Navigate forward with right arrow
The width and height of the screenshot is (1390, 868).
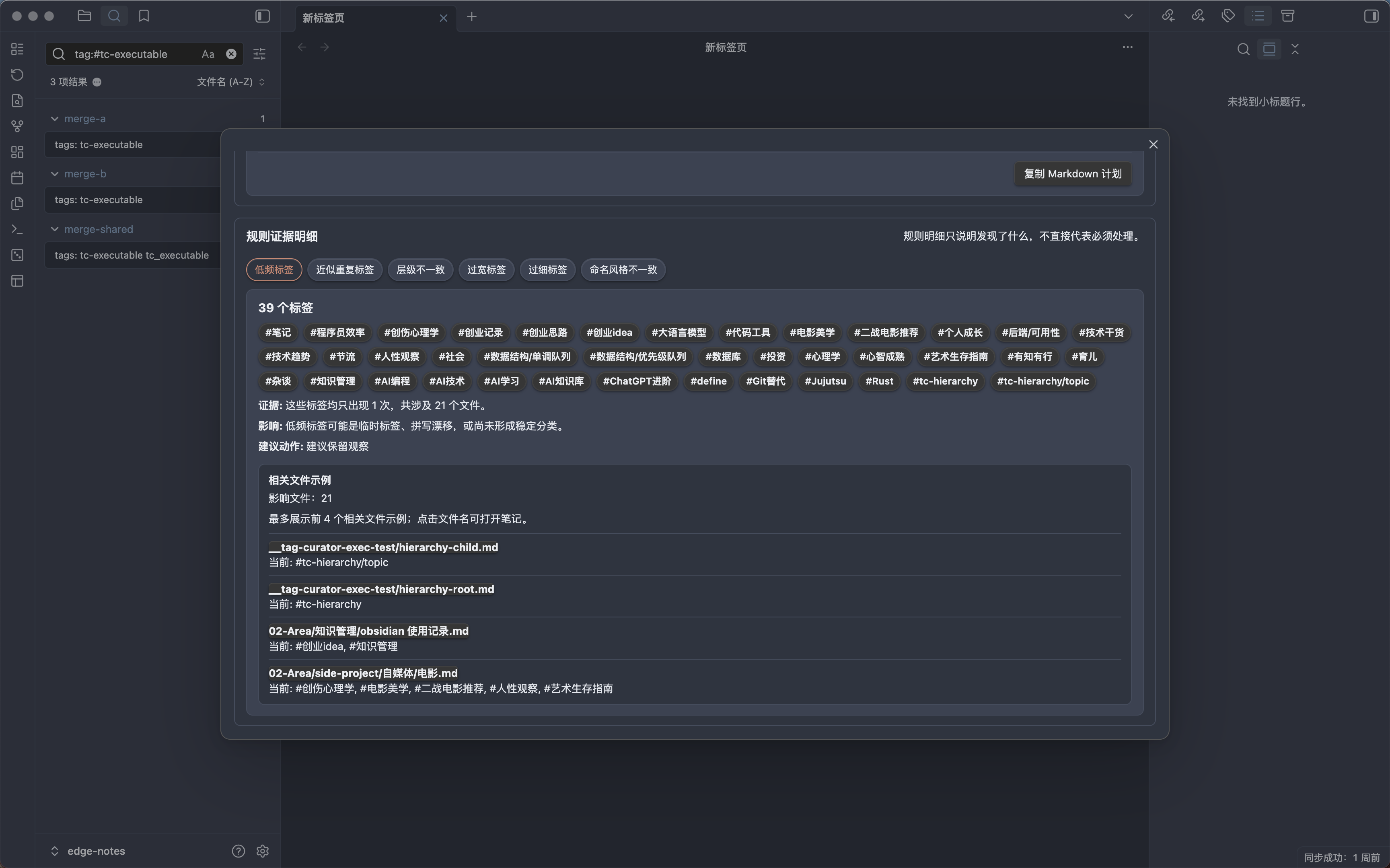pos(325,47)
